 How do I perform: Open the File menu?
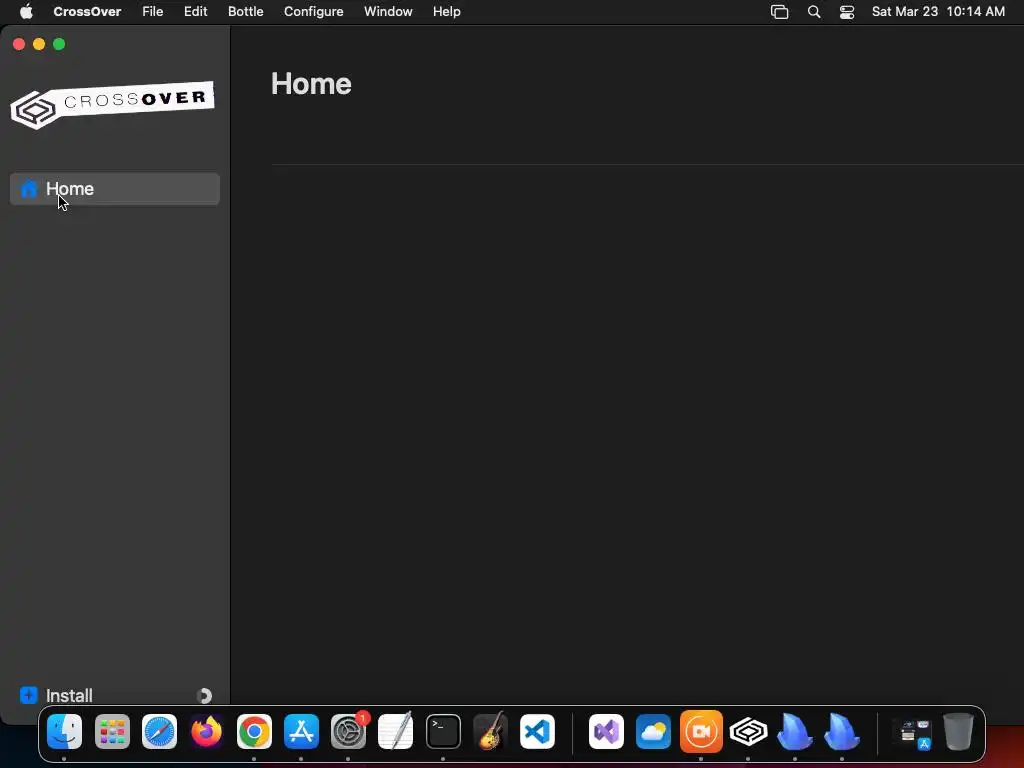coord(153,11)
